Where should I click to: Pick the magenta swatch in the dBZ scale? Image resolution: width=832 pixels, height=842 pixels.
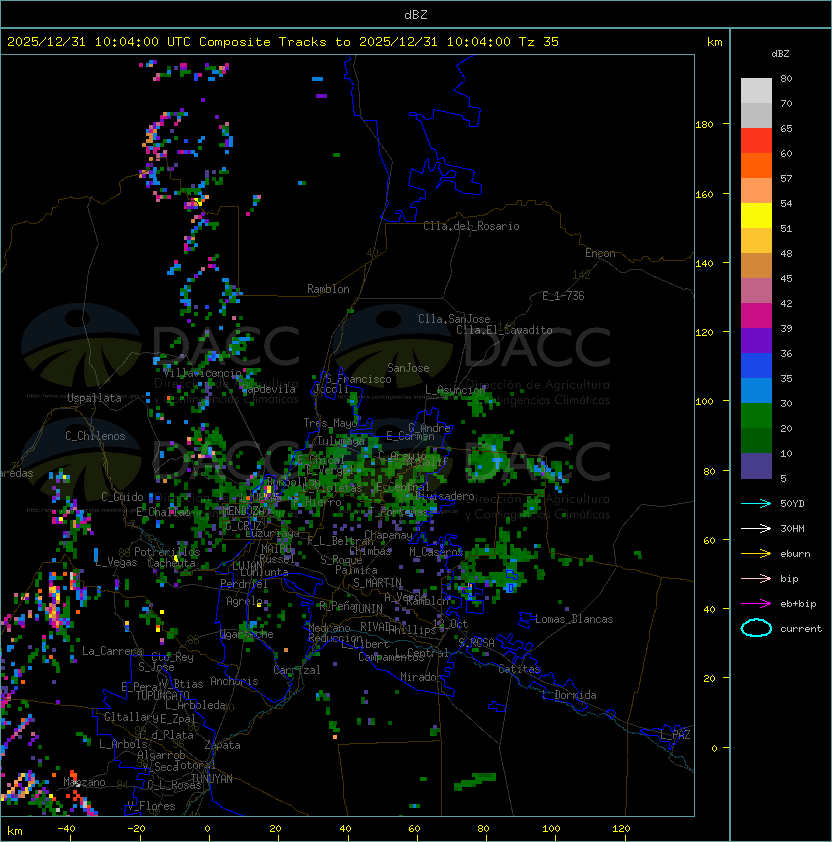pos(756,315)
